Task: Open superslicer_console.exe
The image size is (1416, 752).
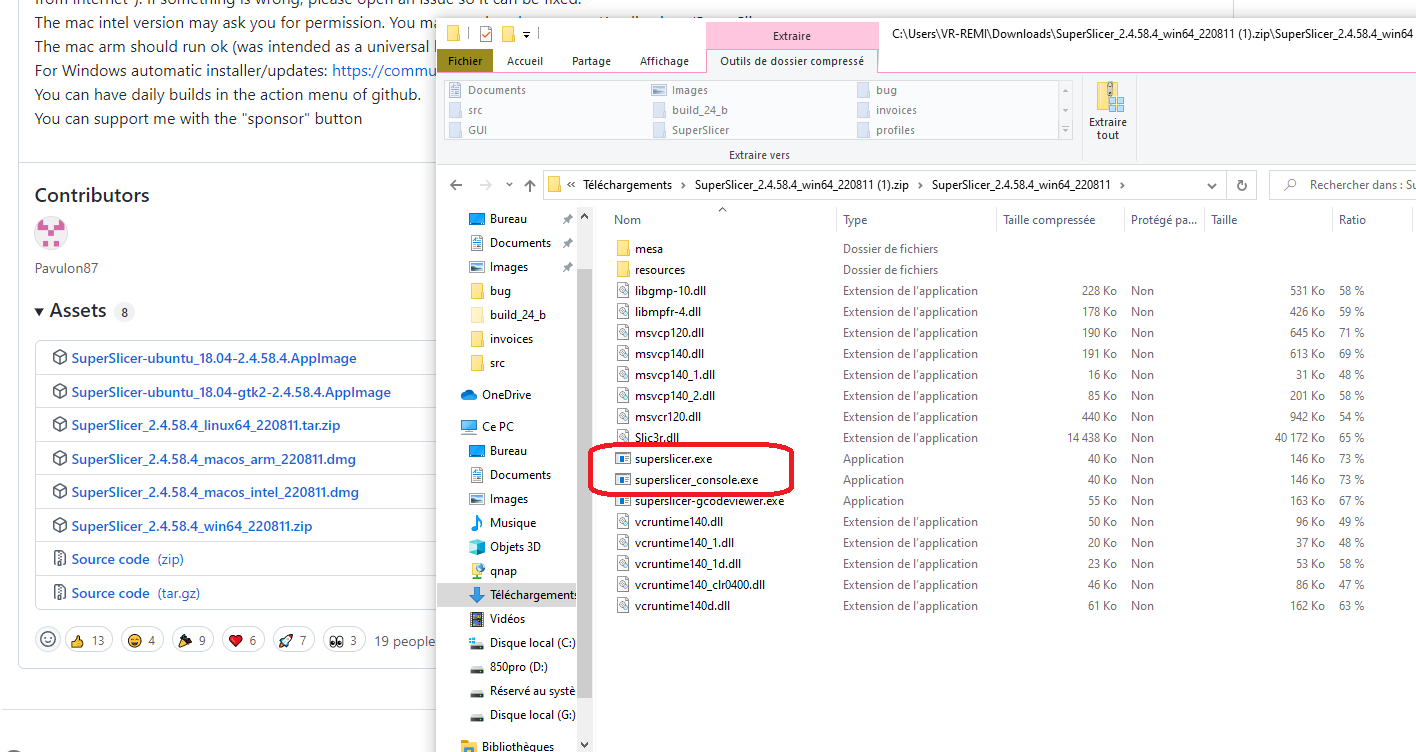Action: pyautogui.click(x=690, y=479)
